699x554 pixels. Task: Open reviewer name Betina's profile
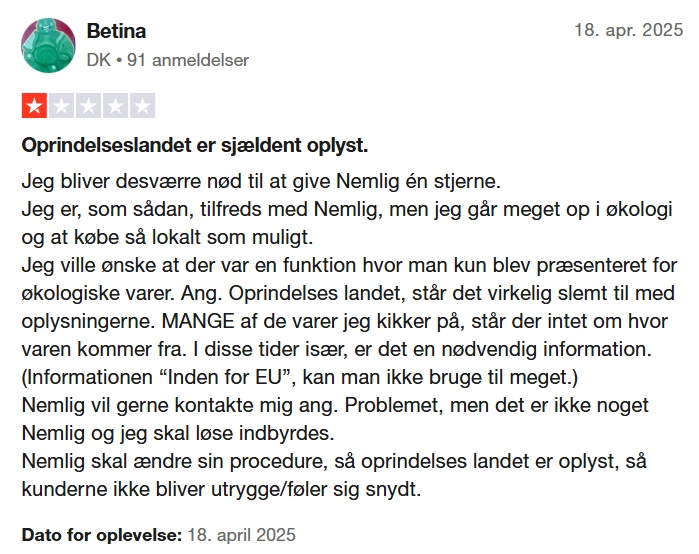pos(116,31)
